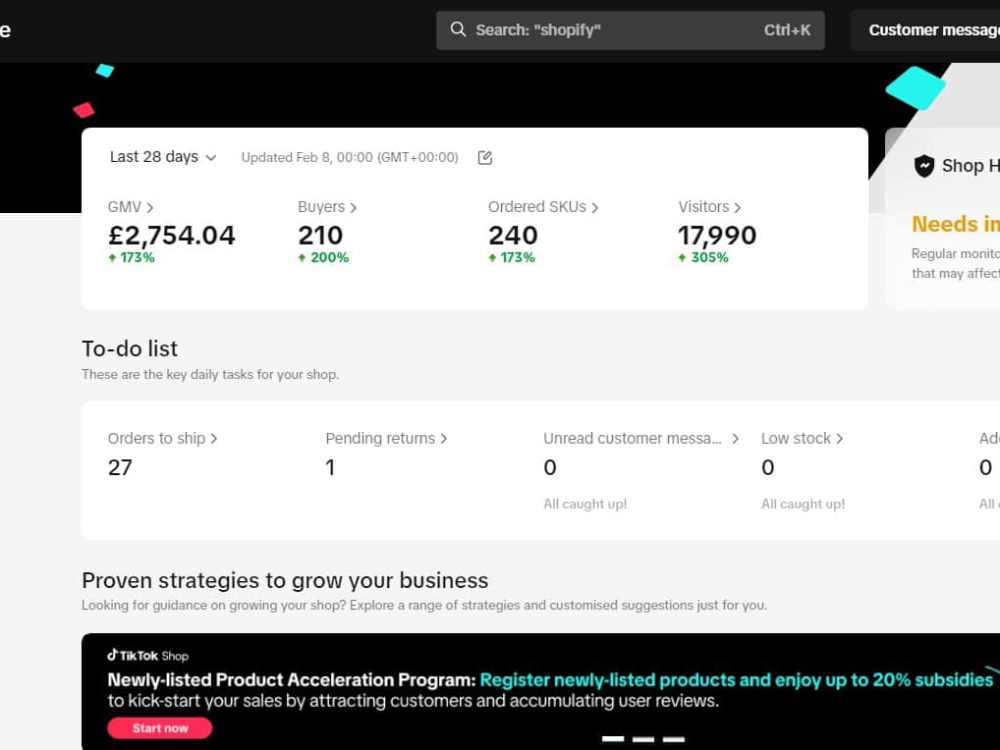Open Buyers metric details
Image resolution: width=1000 pixels, height=750 pixels.
tap(327, 207)
